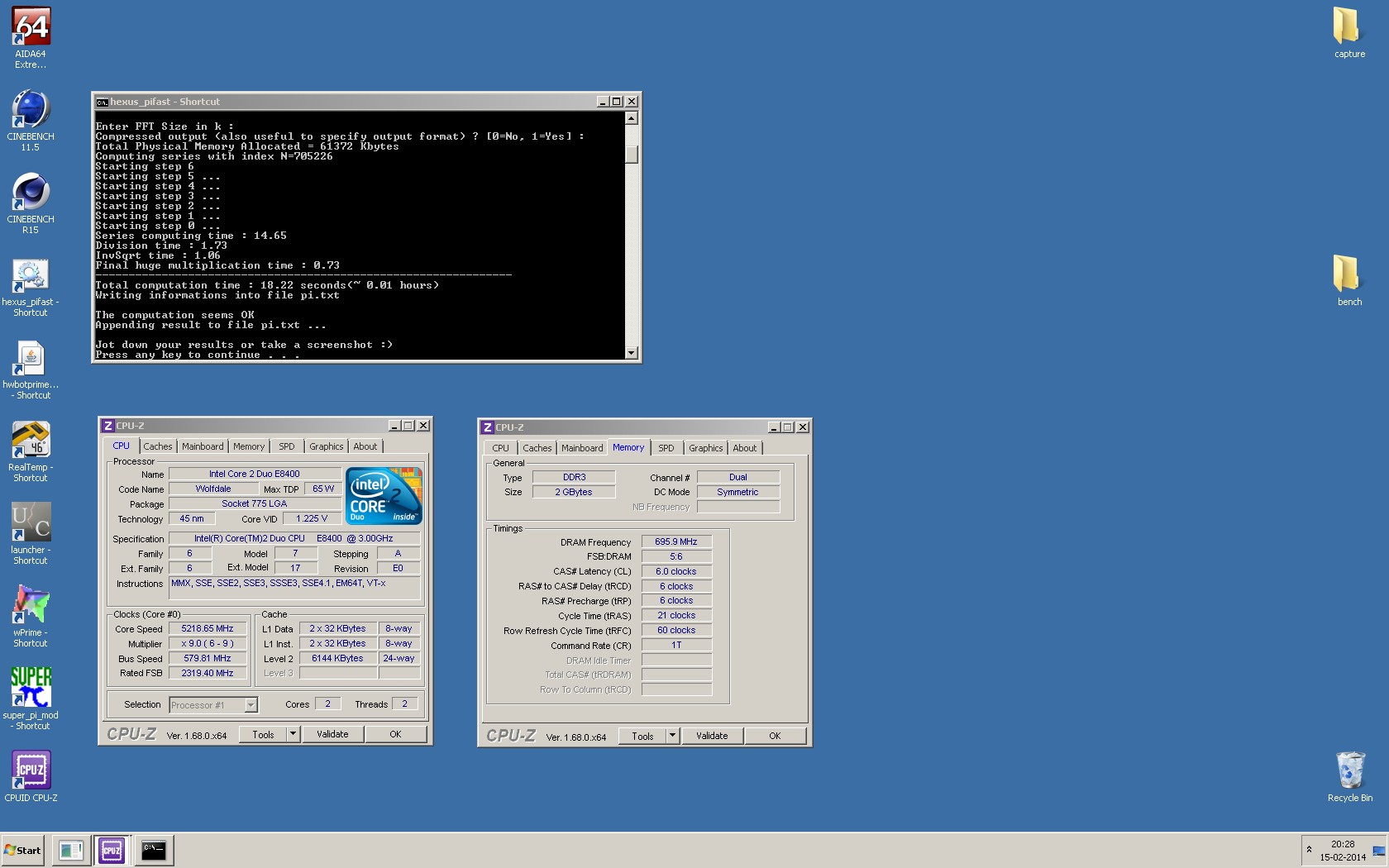The height and width of the screenshot is (868, 1389).
Task: Switch to About tab in right CPU-Z window
Action: (x=745, y=448)
